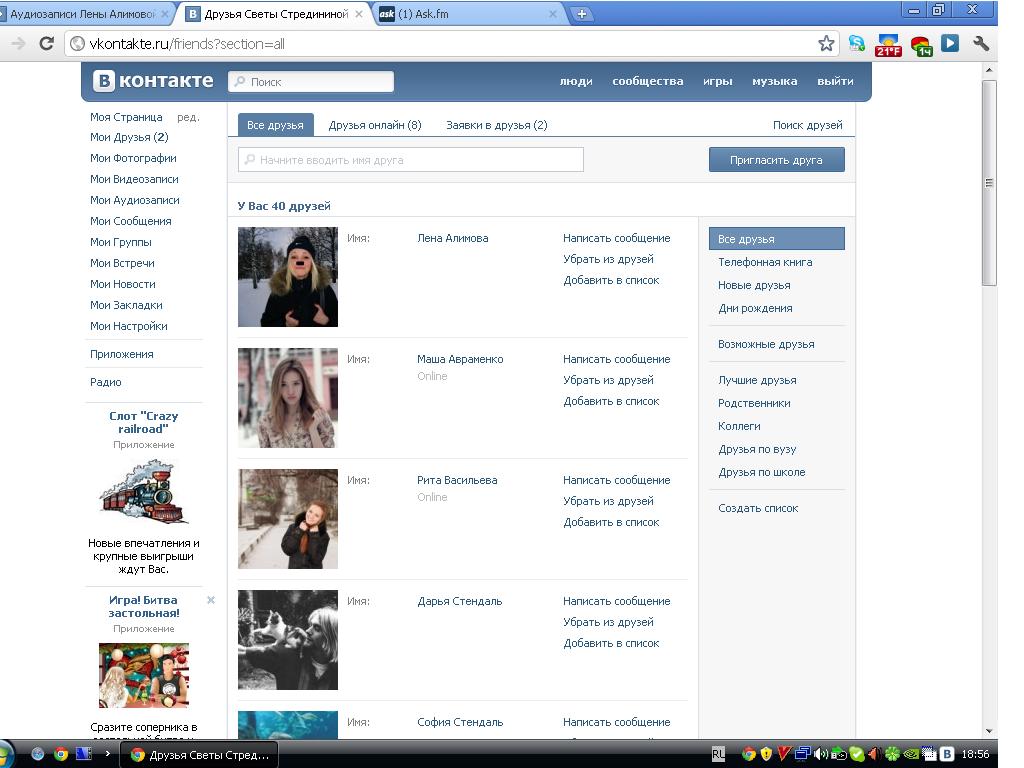Click Написать сообщение for Лена Алимова
The width and height of the screenshot is (1024, 768).
point(616,238)
